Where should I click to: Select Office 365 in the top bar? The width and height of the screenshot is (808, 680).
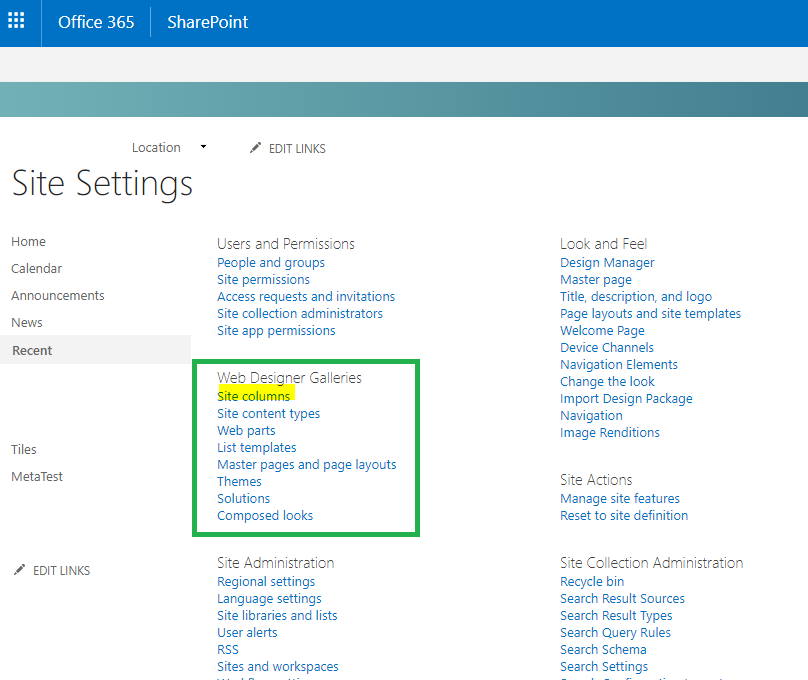96,22
